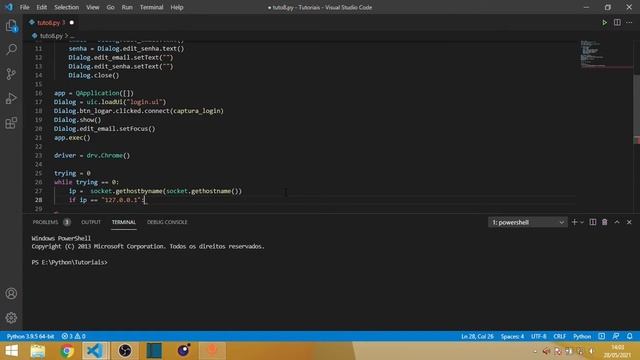The image size is (640, 360).
Task: Click 'UTF-8' encoding selector
Action: point(539,336)
